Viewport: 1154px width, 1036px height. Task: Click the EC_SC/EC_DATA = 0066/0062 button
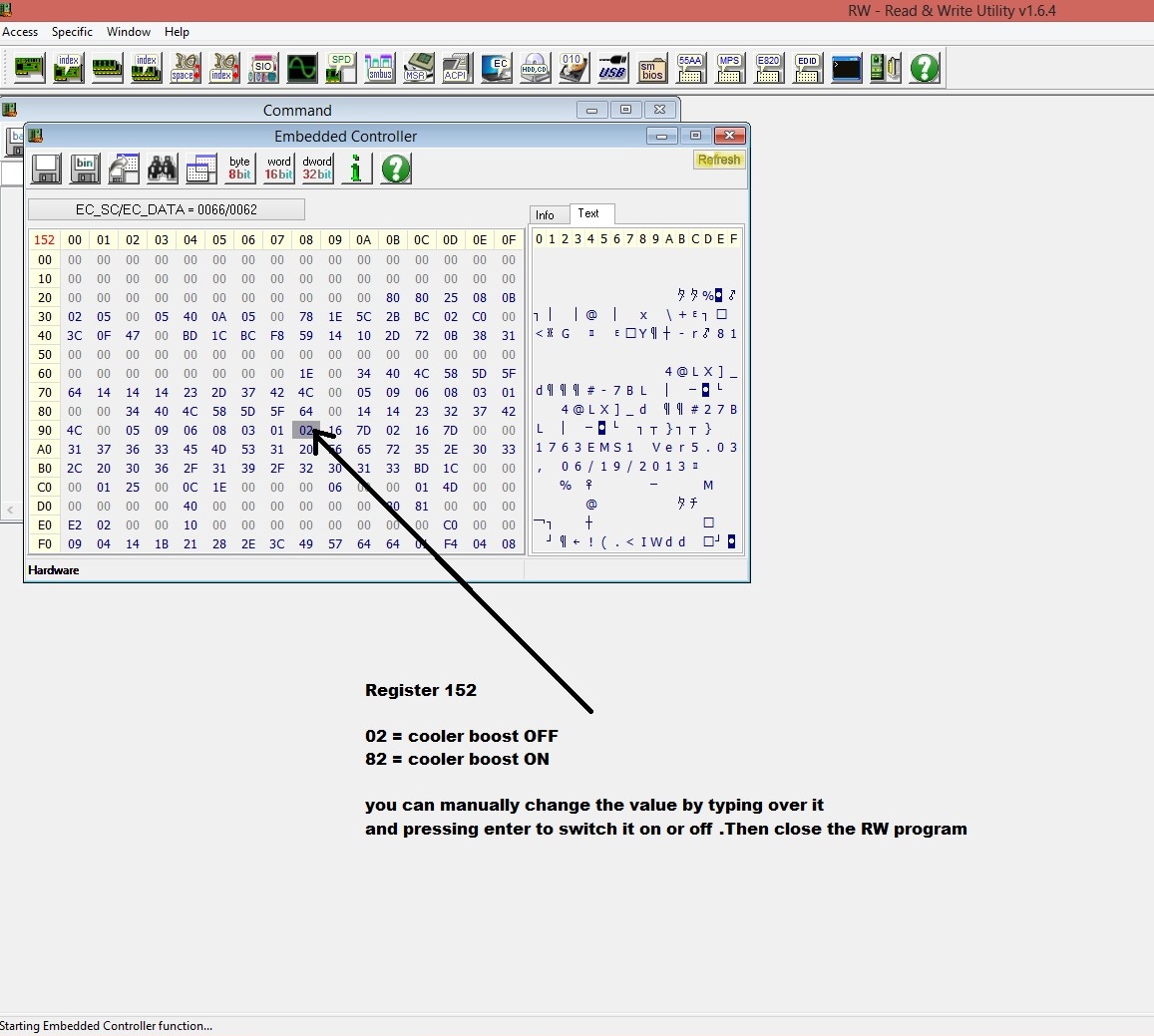[167, 209]
